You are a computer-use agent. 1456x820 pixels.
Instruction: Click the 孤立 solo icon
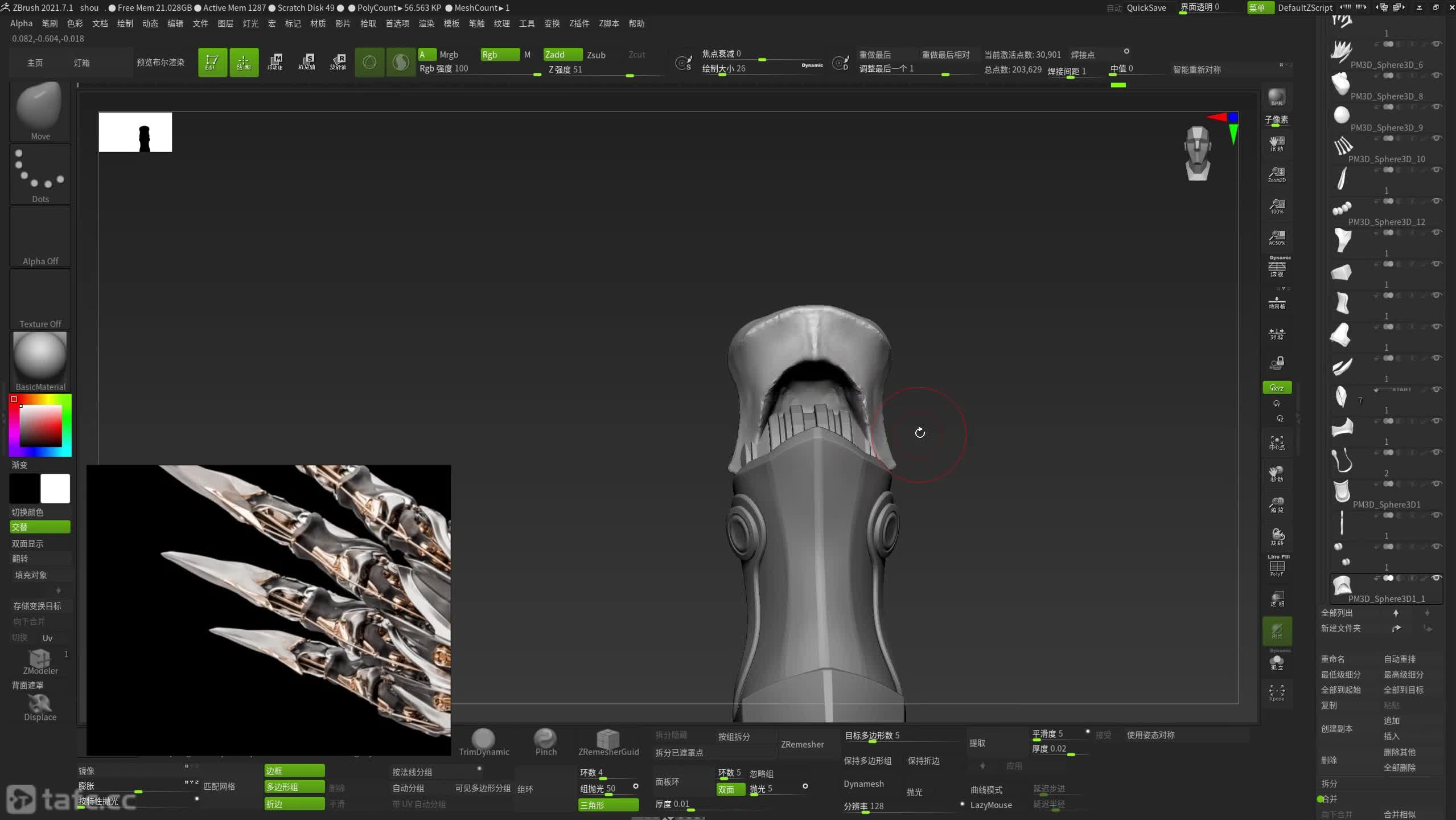point(1277,662)
